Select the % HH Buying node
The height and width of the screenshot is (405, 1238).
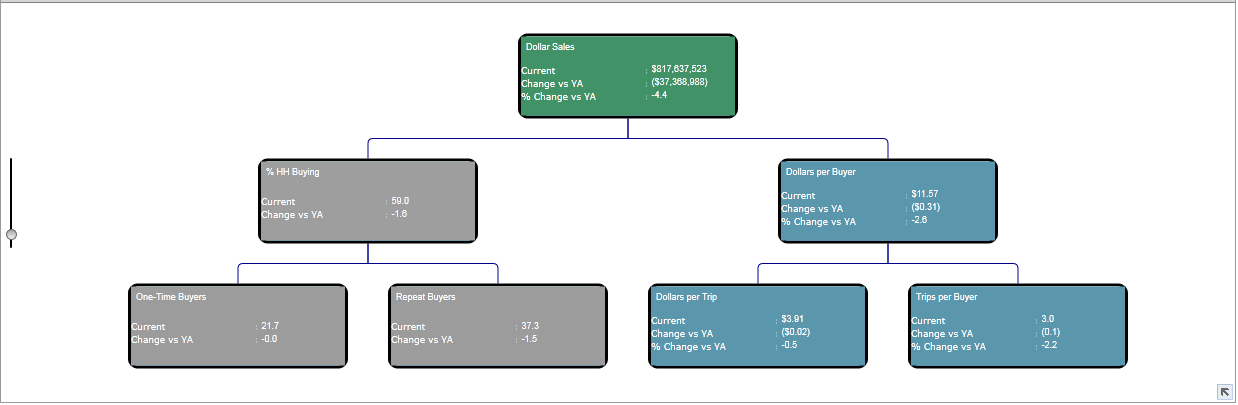368,201
